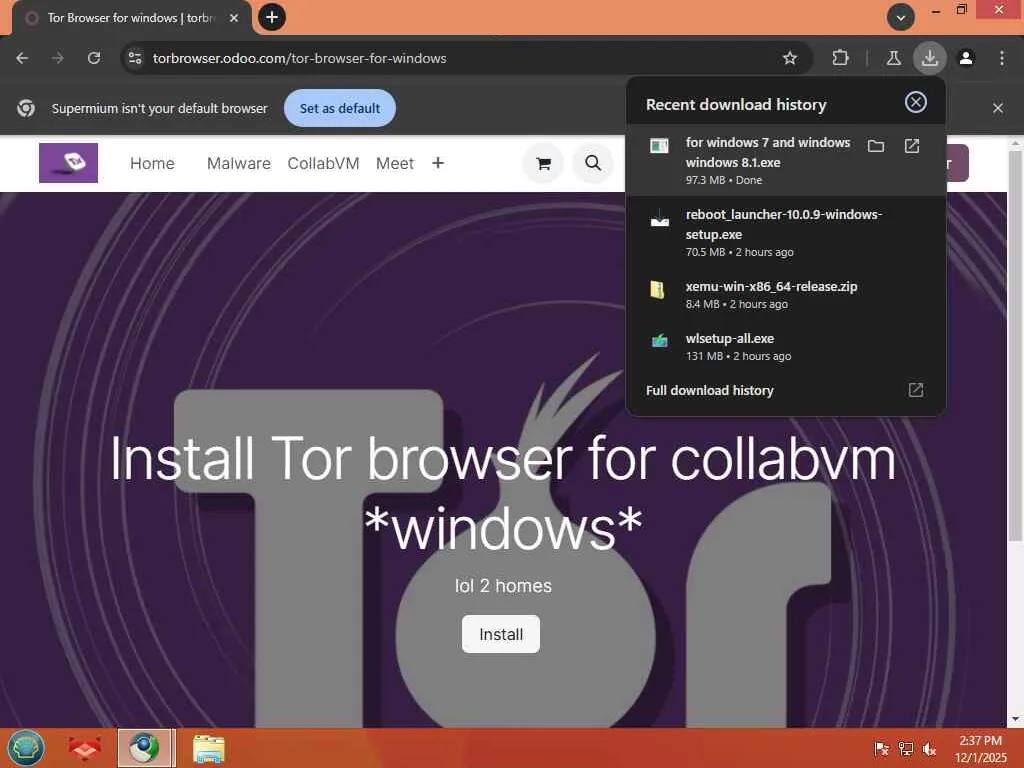
Task: Select the Tor Browser for windows tab
Action: [x=131, y=18]
